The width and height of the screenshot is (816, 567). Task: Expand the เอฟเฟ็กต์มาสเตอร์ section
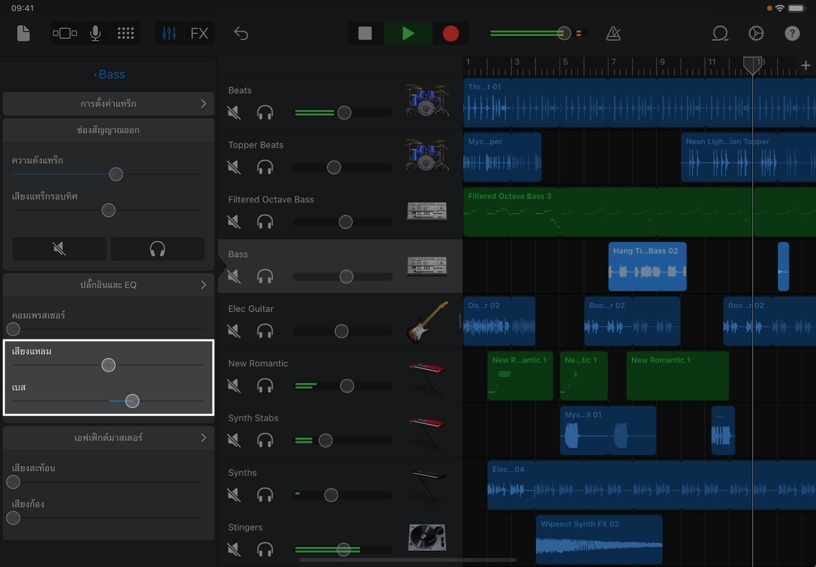point(108,438)
